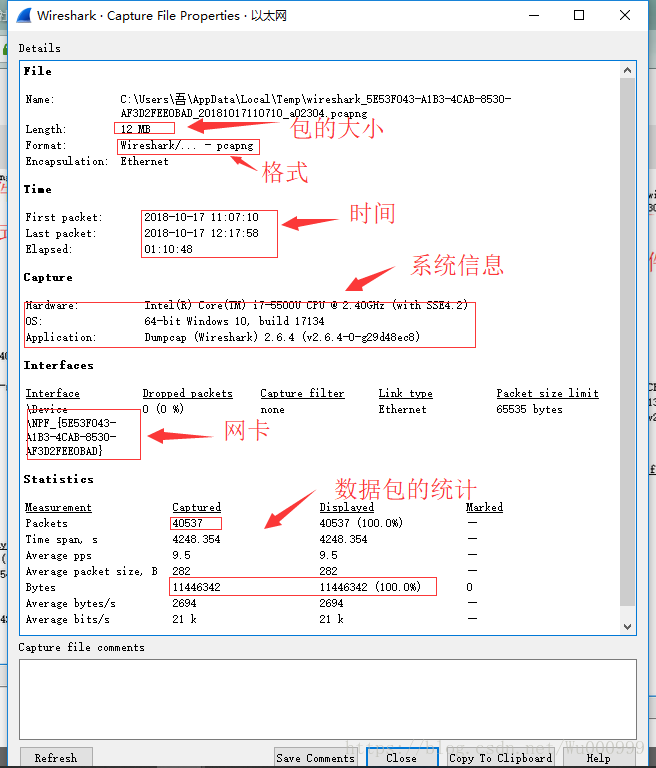
Task: Close the window with the X button
Action: 625,16
